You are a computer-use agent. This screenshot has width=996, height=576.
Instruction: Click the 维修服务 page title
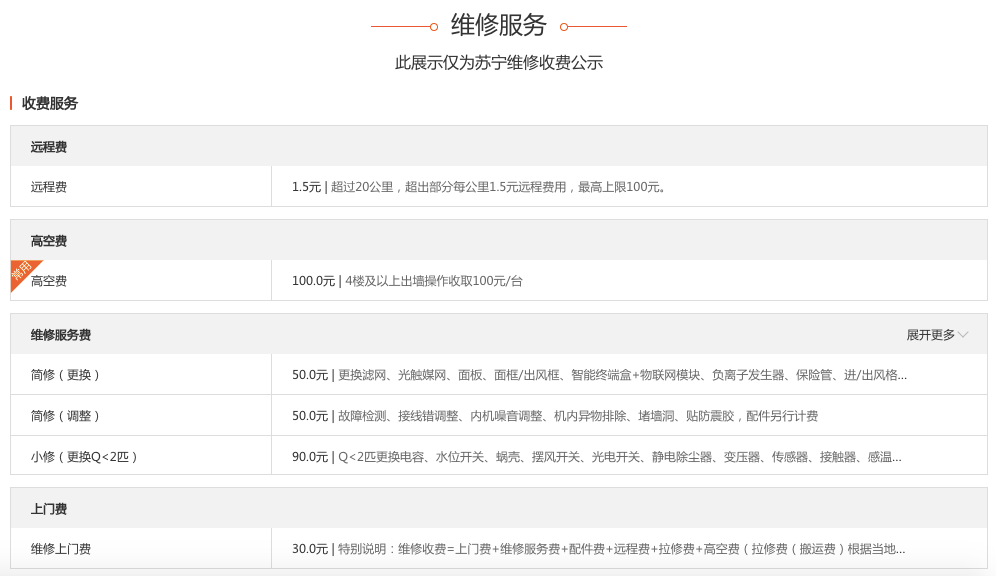tap(499, 25)
